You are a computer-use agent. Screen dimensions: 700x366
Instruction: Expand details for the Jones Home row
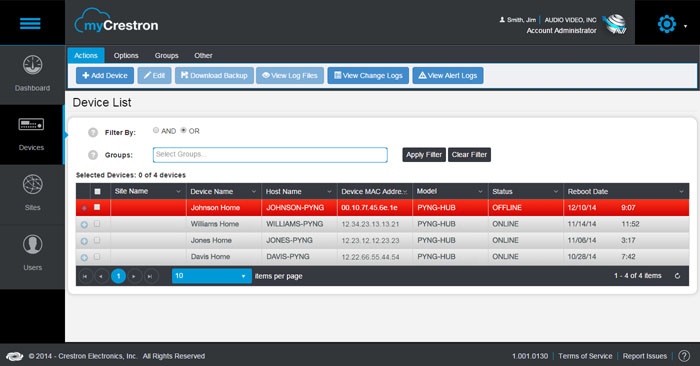tap(84, 241)
